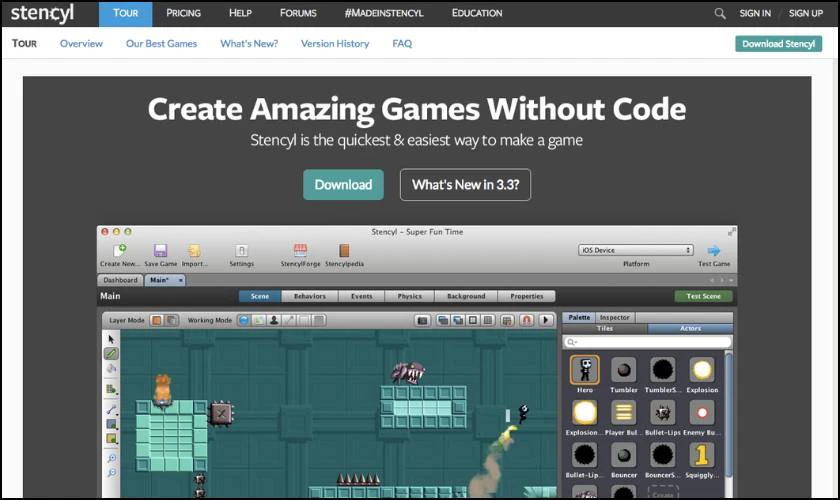Switch to the Physics tab
840x500 pixels.
tap(410, 296)
